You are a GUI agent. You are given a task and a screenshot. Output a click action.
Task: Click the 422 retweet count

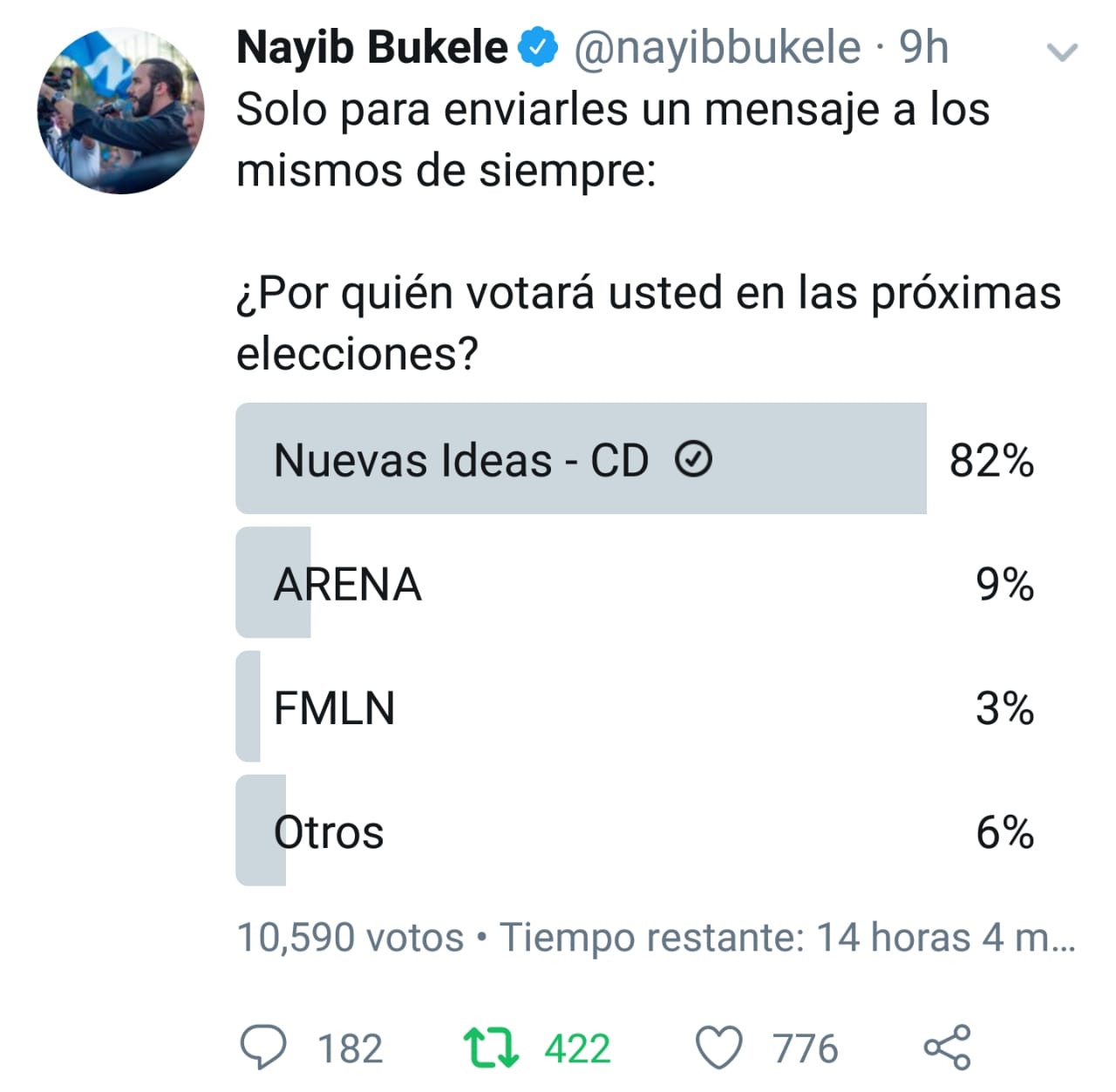coord(577,1048)
